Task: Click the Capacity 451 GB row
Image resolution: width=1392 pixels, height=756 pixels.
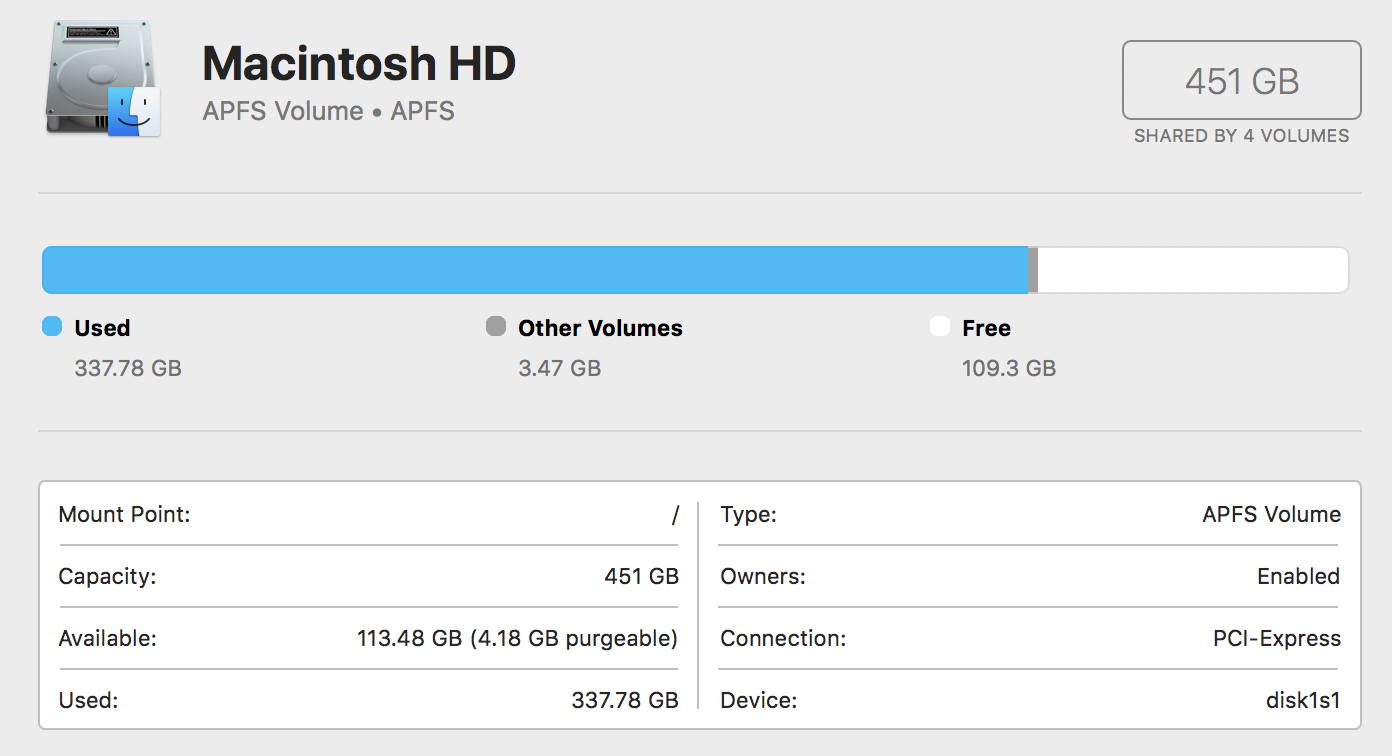Action: pyautogui.click(x=368, y=577)
